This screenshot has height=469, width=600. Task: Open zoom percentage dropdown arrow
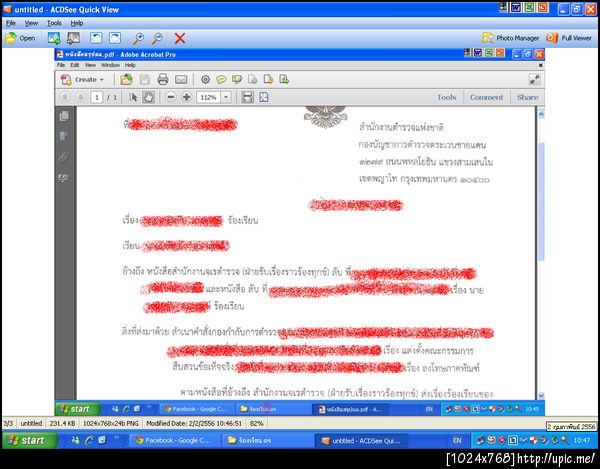tap(226, 98)
